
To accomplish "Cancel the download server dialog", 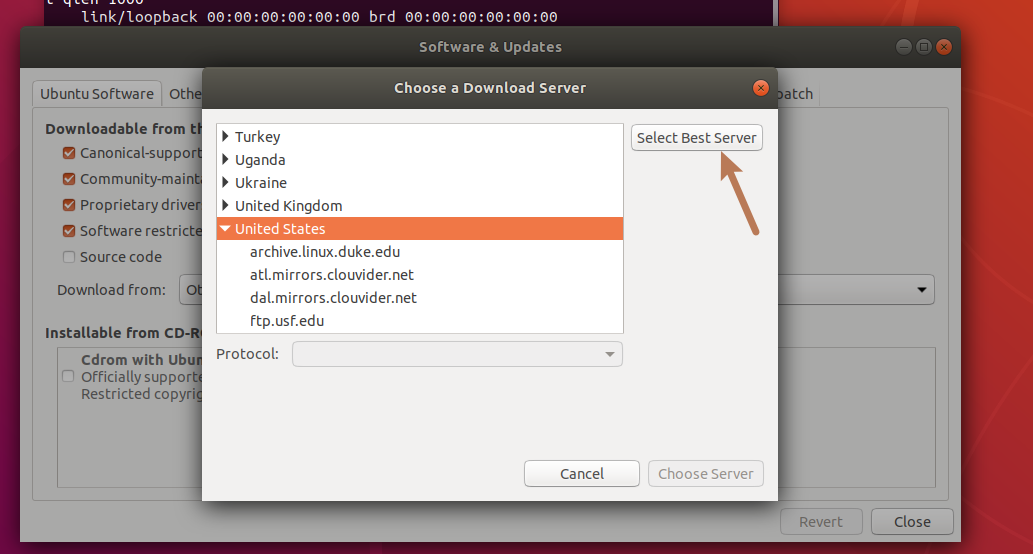I will pos(582,474).
